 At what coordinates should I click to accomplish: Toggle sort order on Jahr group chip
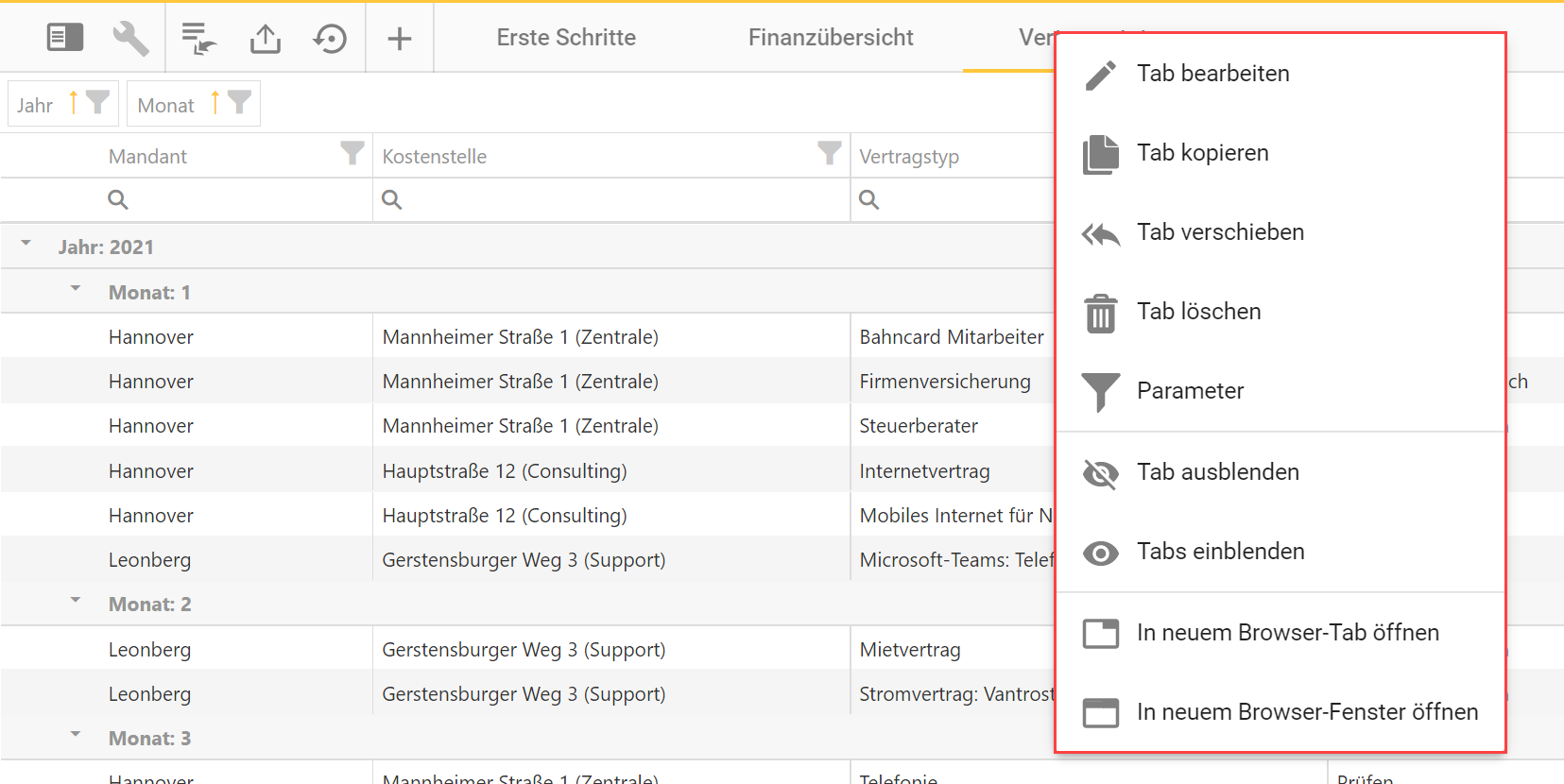point(74,103)
